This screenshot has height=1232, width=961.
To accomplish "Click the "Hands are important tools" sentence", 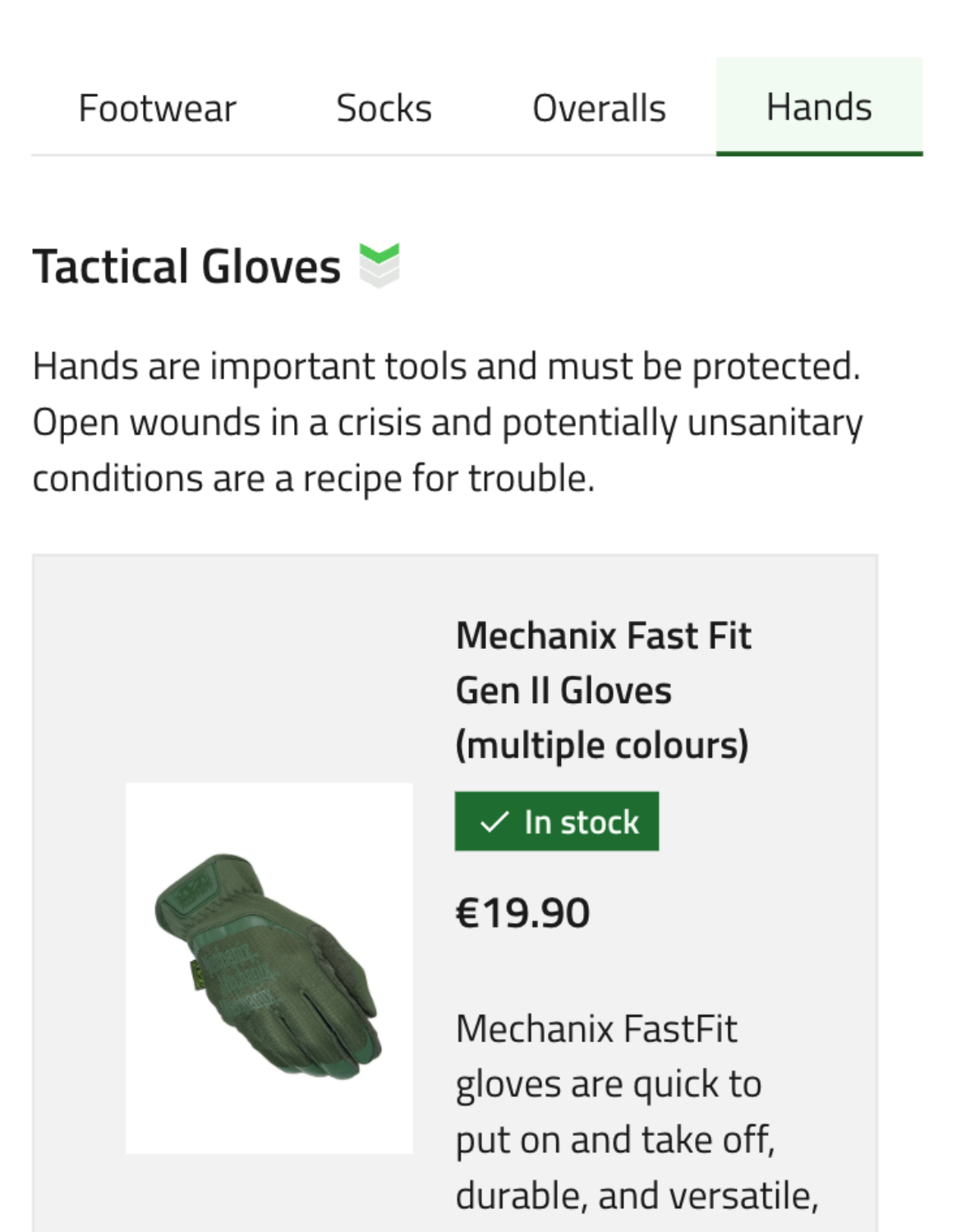I will pos(447,366).
